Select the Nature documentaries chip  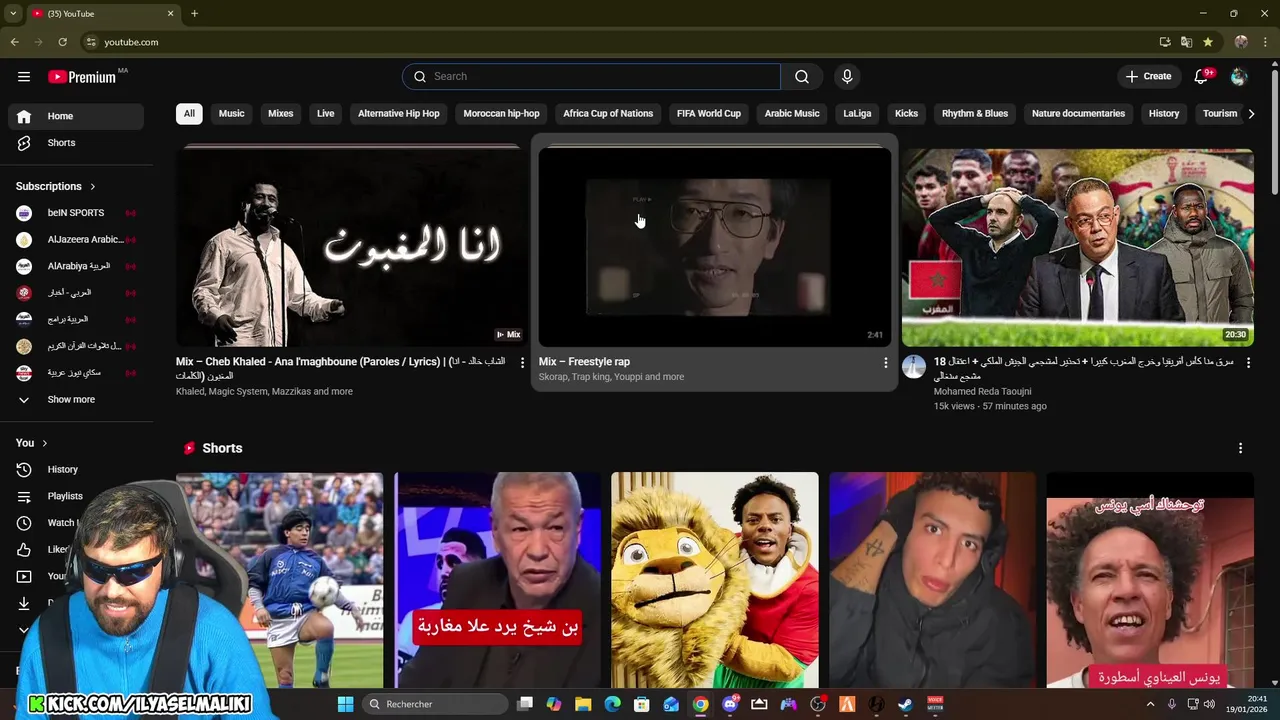pos(1078,114)
